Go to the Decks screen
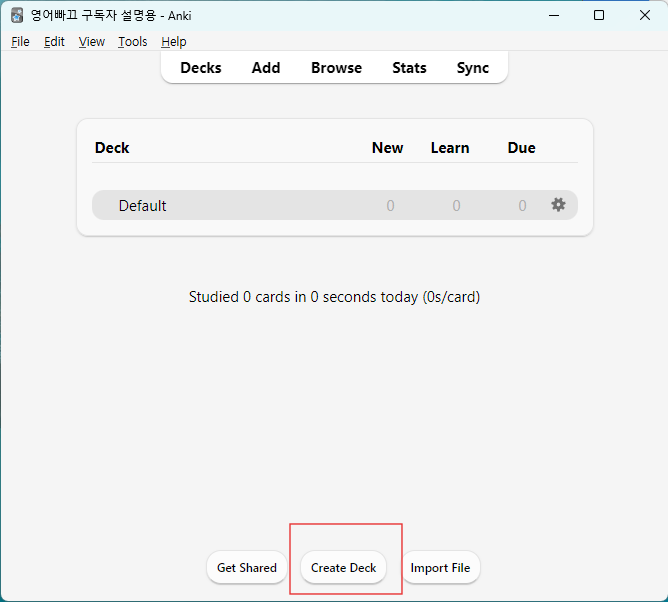The width and height of the screenshot is (668, 602). pyautogui.click(x=201, y=68)
